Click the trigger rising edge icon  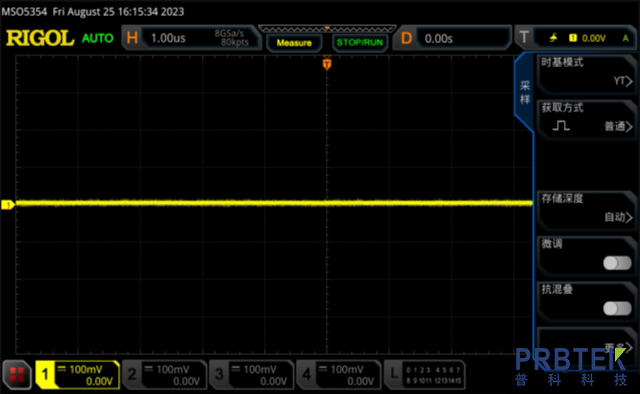click(x=553, y=38)
